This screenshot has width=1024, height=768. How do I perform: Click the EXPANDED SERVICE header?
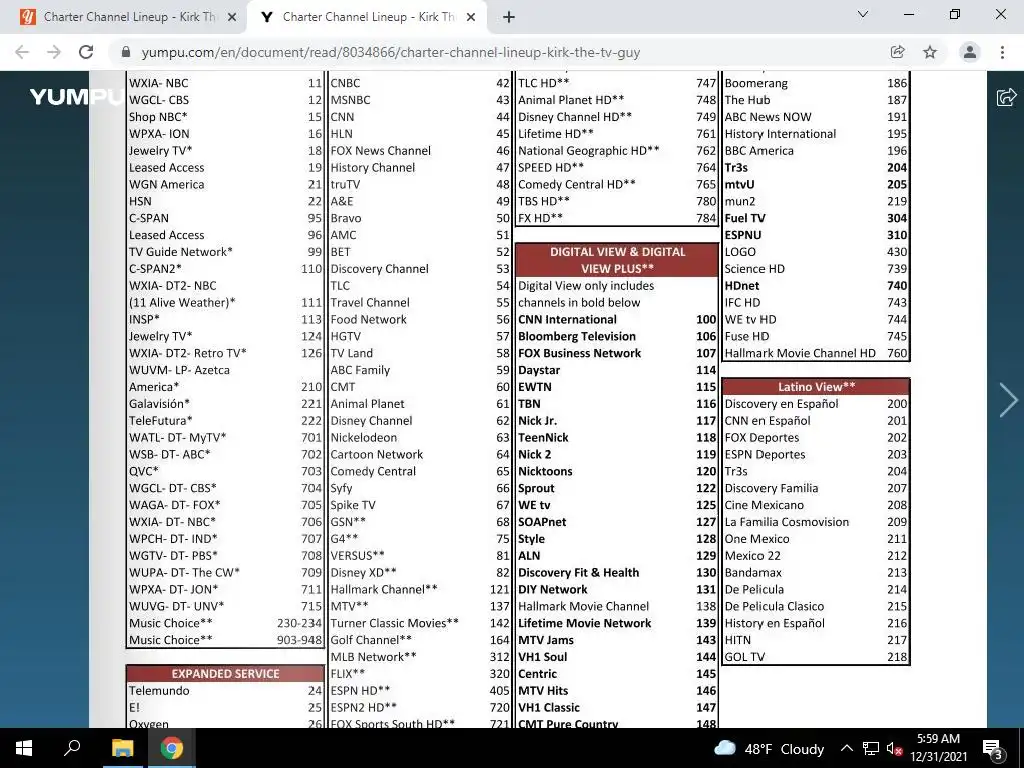click(225, 673)
